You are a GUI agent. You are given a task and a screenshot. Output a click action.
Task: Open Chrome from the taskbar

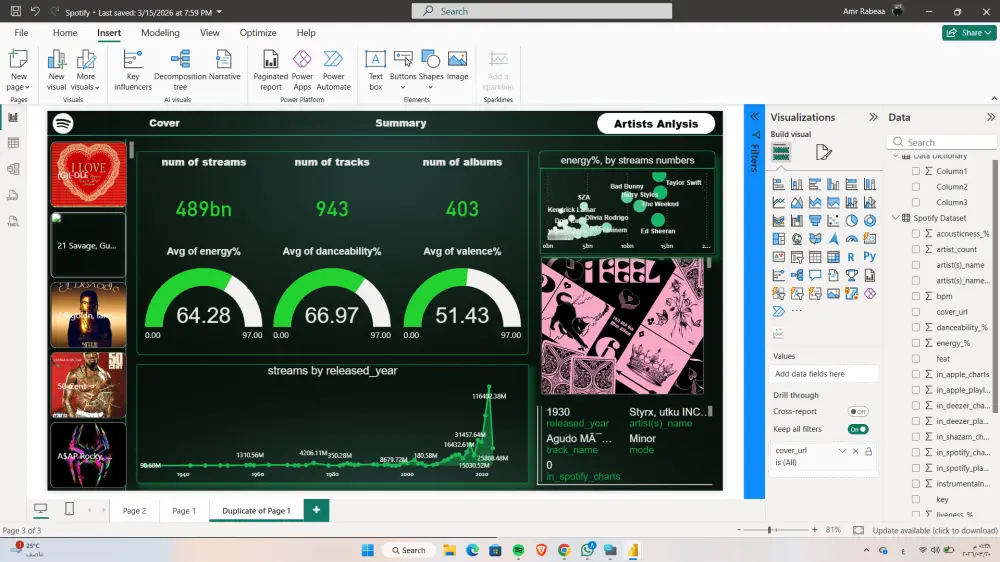coord(564,550)
